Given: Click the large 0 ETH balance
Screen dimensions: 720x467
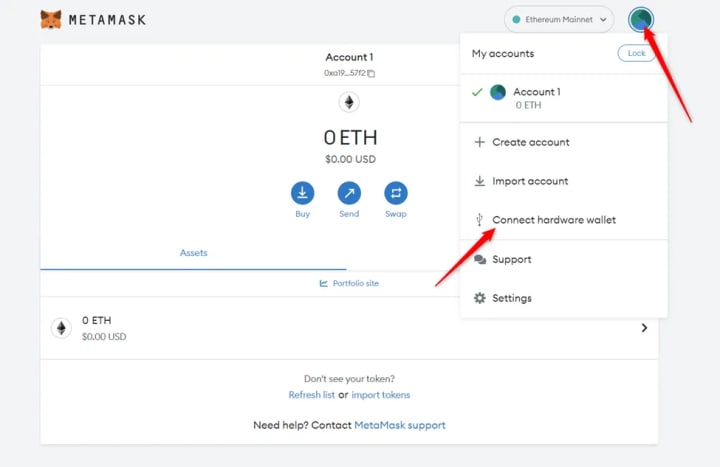Looking at the screenshot, I should pyautogui.click(x=350, y=137).
